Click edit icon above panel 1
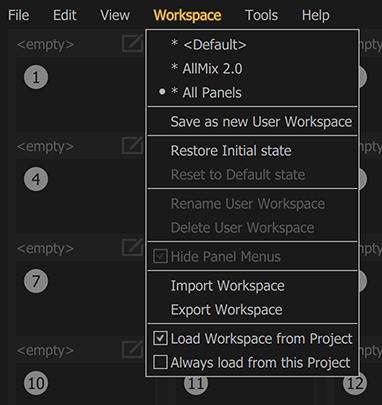The image size is (382, 405). [132, 43]
